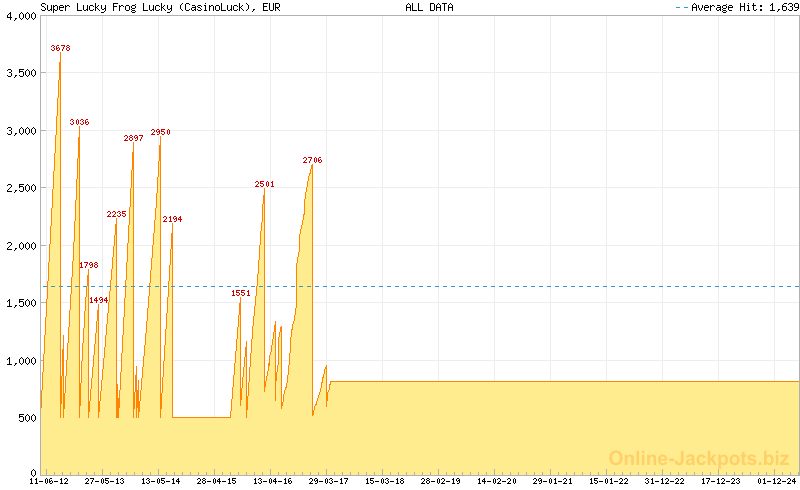Image resolution: width=800 pixels, height=490 pixels.
Task: Click the 01-12-24 date axis label
Action: point(776,481)
